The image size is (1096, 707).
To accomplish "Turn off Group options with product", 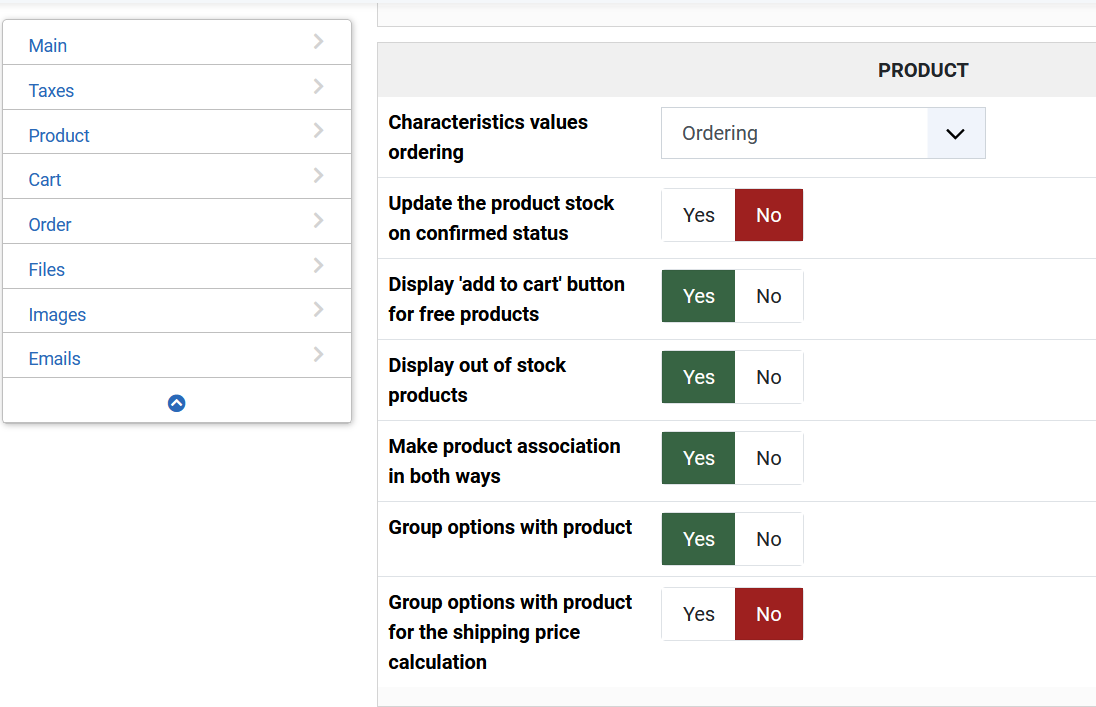I will pyautogui.click(x=768, y=539).
